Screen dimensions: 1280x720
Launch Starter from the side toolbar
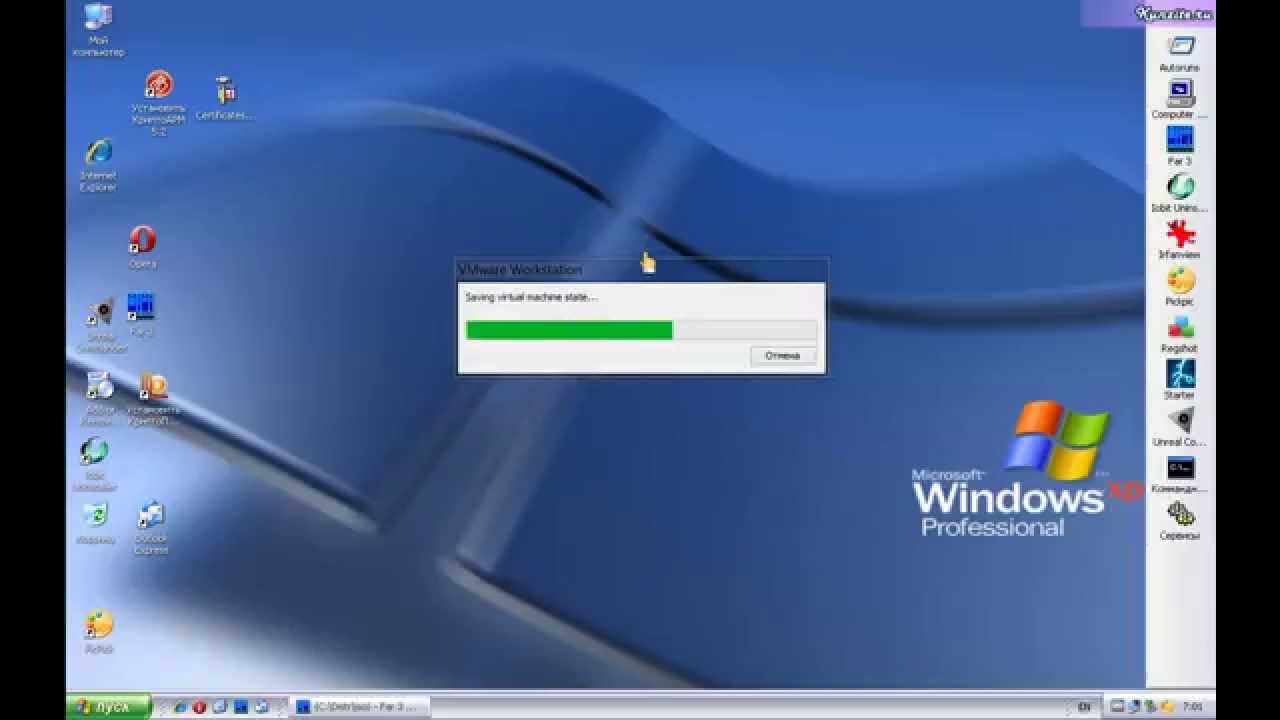[1180, 380]
